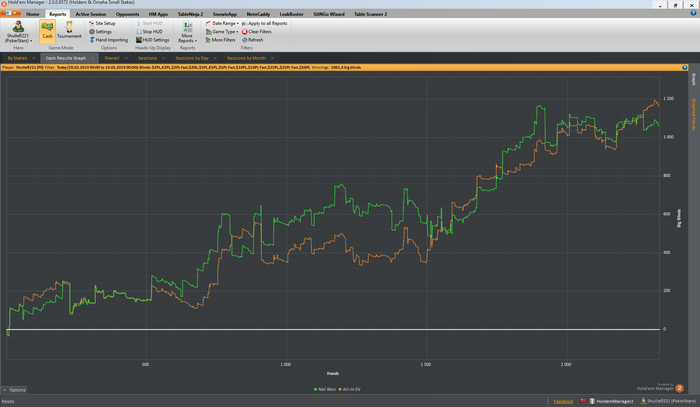
Task: Switch to Overall report tab
Action: pyautogui.click(x=112, y=58)
